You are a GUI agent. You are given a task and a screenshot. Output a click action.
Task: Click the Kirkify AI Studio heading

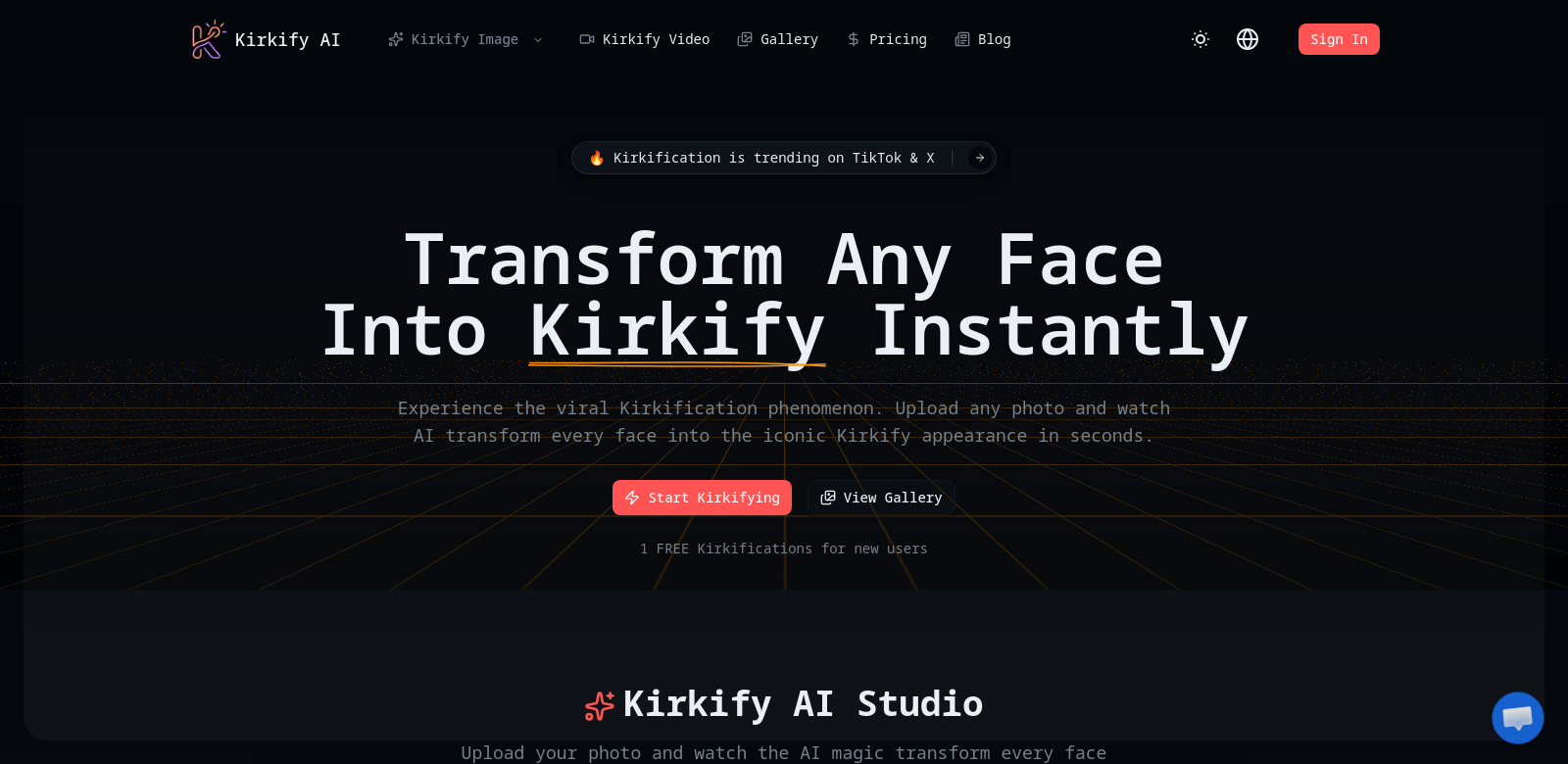click(784, 704)
